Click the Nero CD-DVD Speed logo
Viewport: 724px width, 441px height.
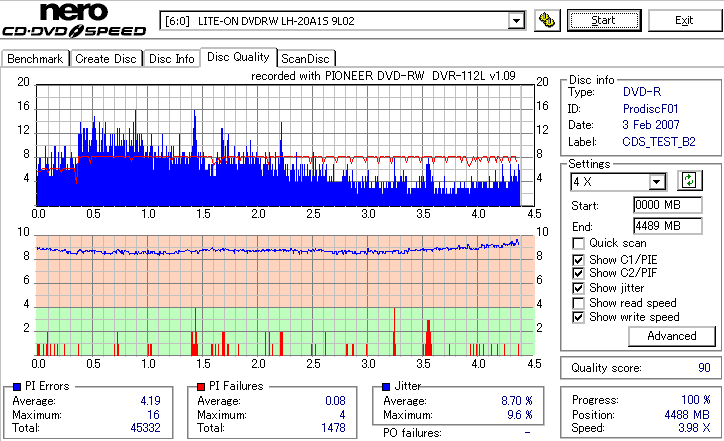tap(74, 20)
